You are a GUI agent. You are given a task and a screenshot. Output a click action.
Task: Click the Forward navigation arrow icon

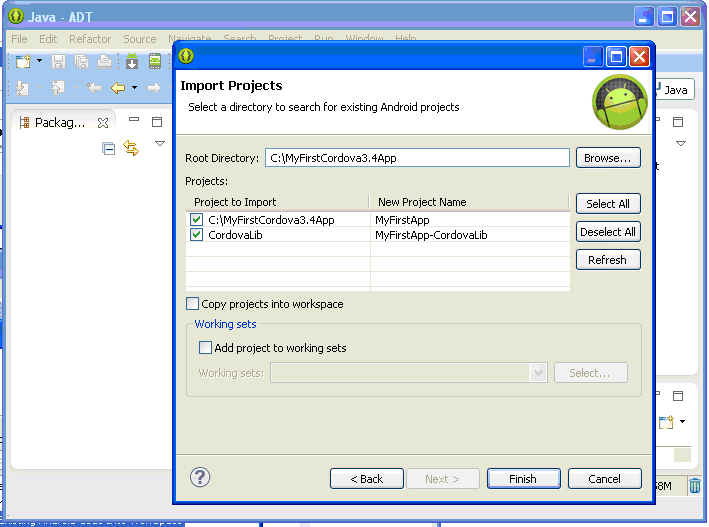(x=154, y=87)
